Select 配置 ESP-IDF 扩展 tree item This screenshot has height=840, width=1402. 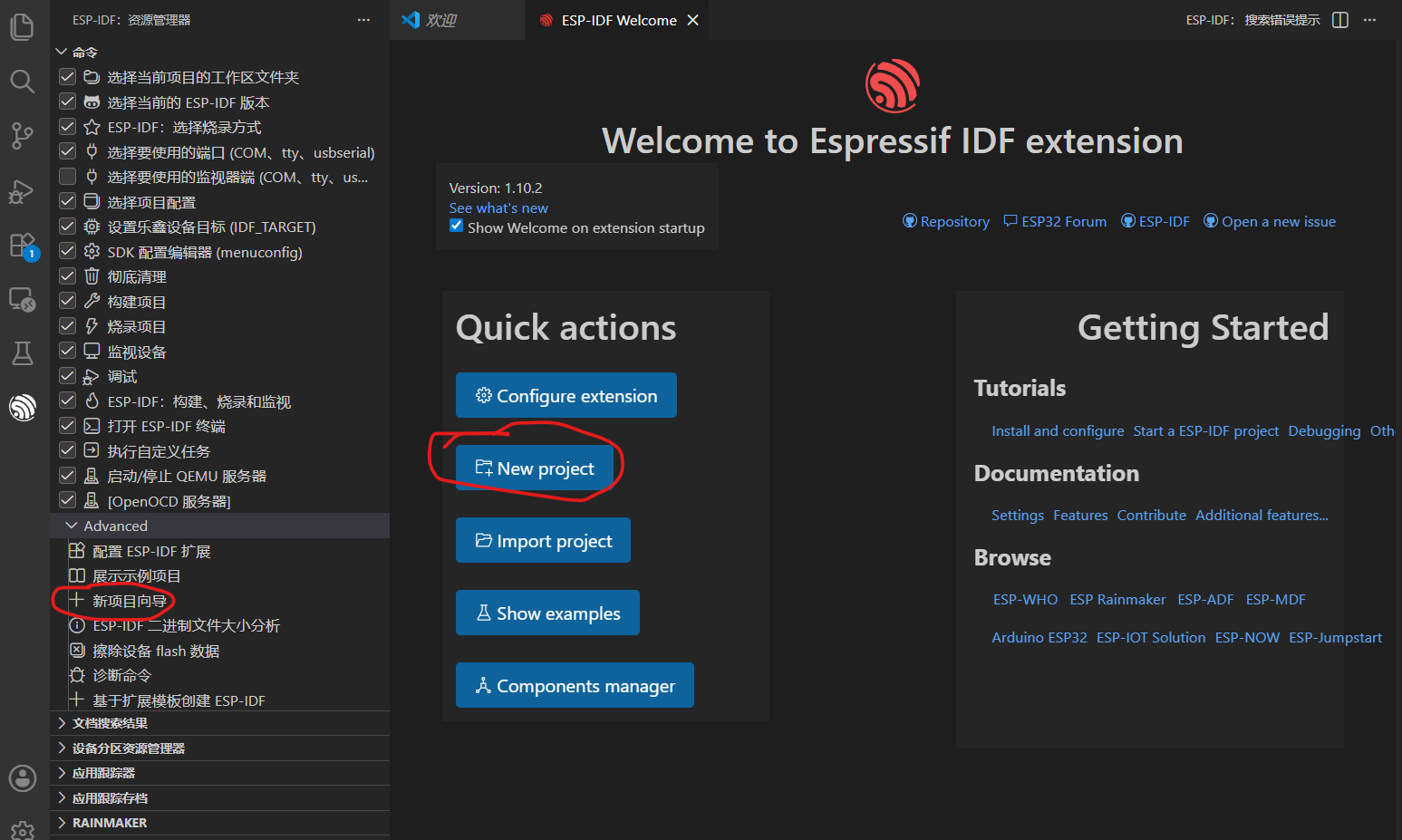coord(151,551)
